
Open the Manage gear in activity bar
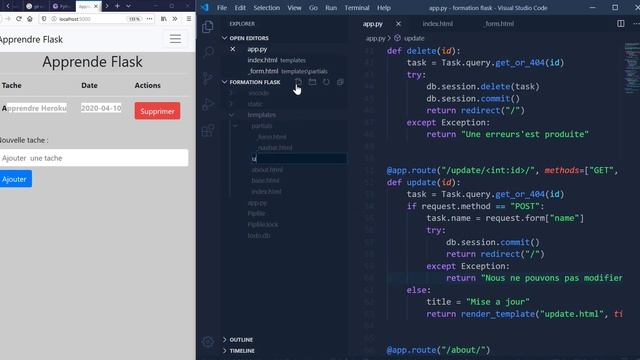[x=208, y=342]
